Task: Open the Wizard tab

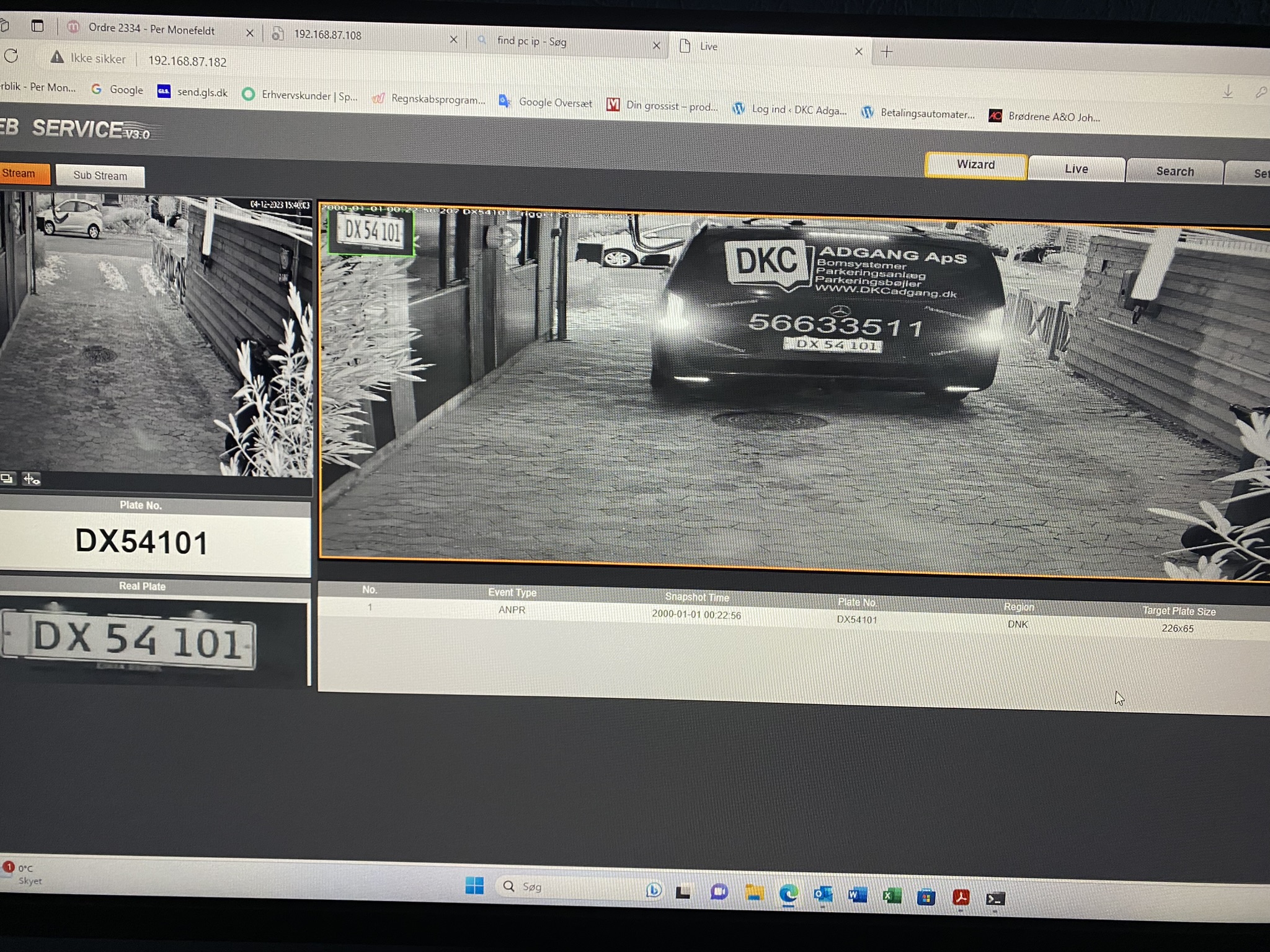Action: tap(975, 165)
